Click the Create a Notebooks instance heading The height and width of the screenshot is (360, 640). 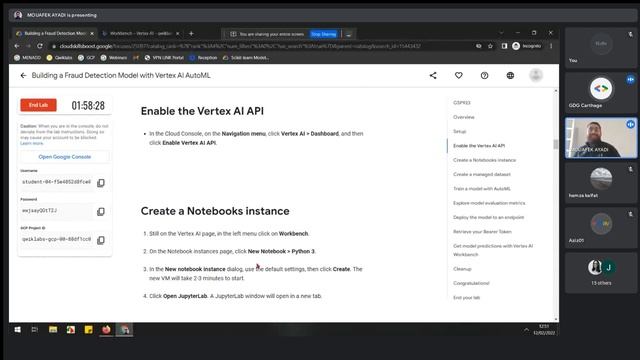click(x=215, y=211)
